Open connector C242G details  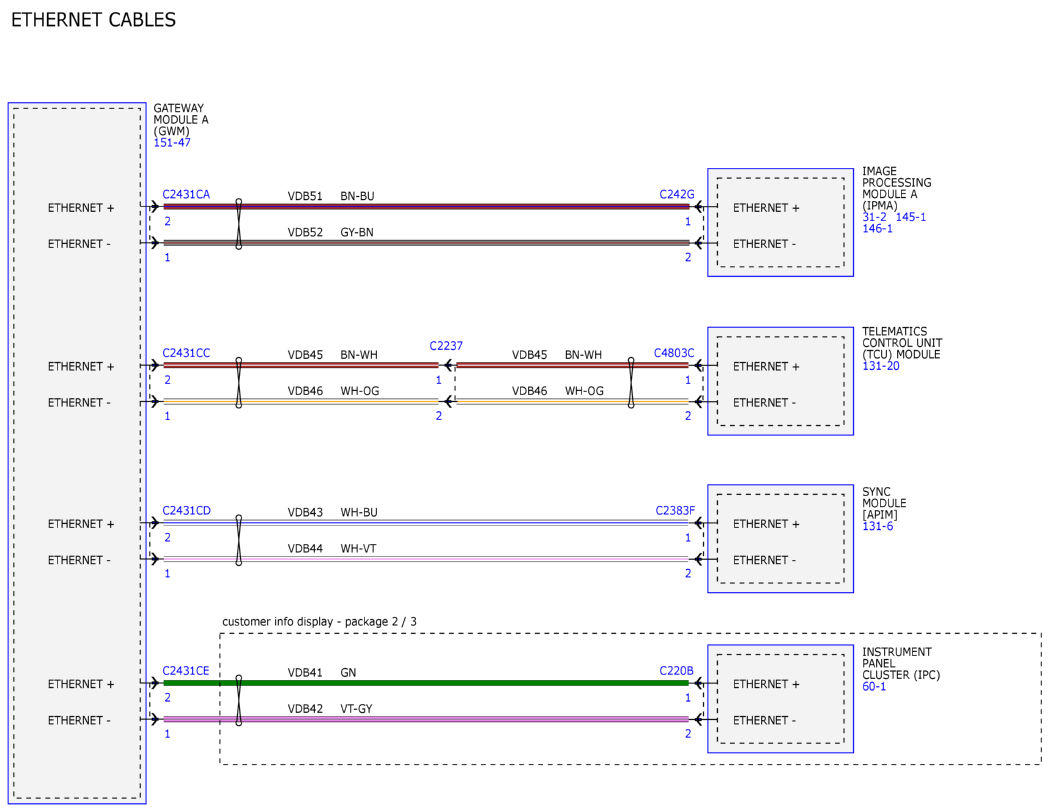pos(676,194)
